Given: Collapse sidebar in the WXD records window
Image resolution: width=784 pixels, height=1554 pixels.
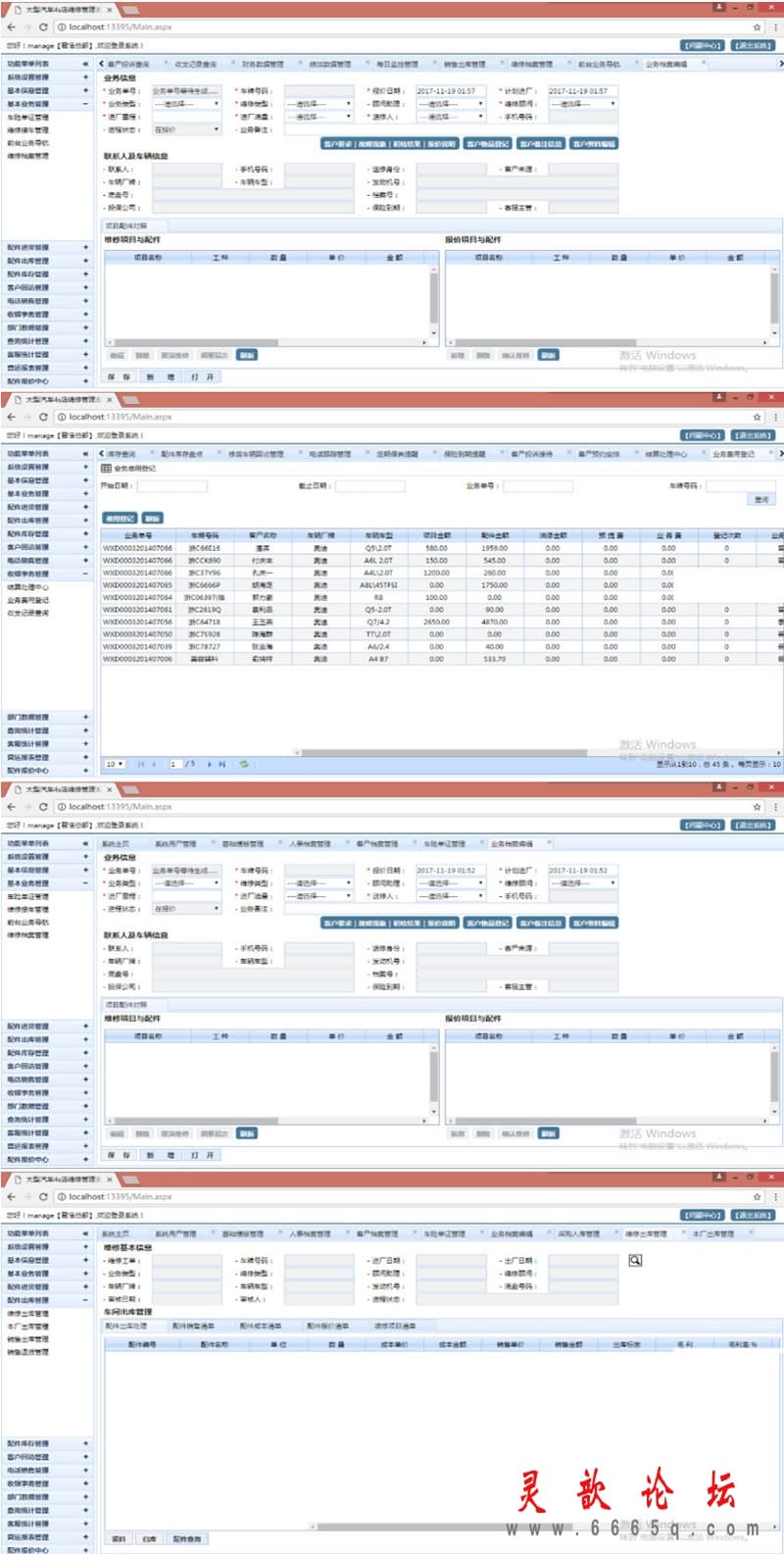Looking at the screenshot, I should [85, 454].
